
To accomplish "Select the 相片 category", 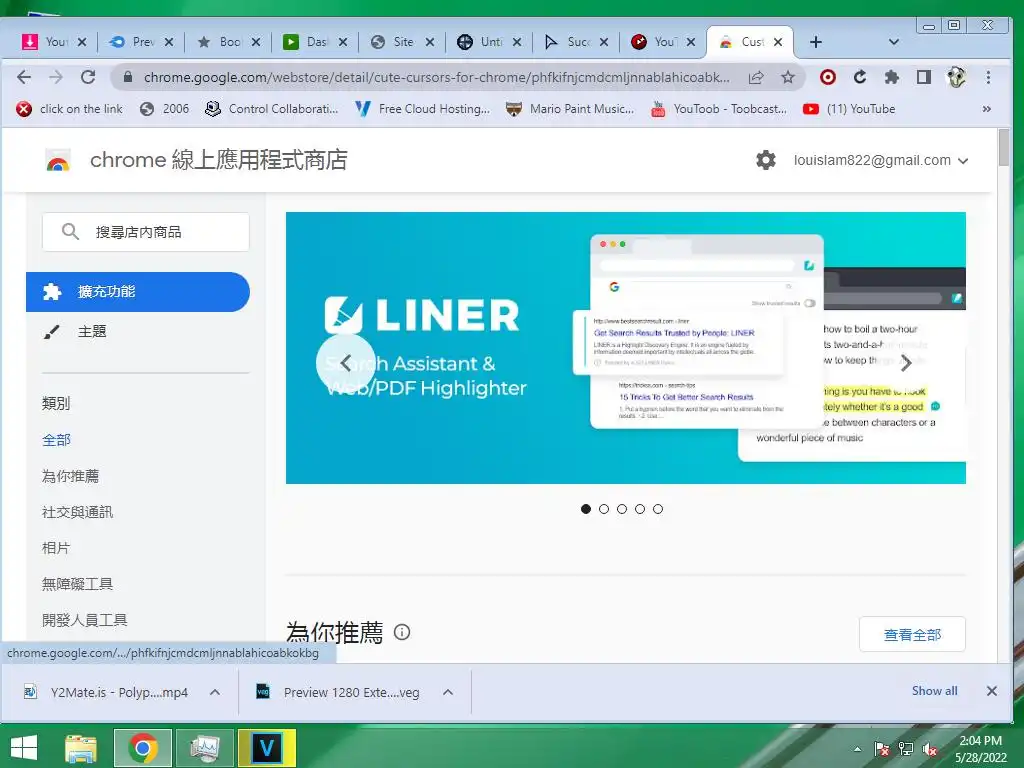I will tap(56, 548).
